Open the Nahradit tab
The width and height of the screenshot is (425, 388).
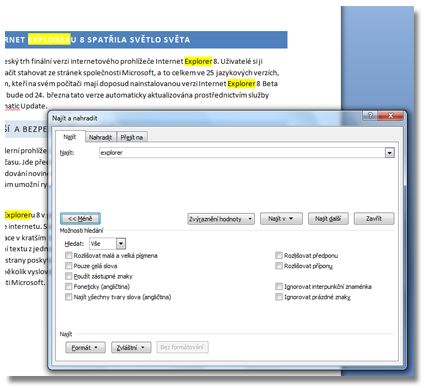coord(100,137)
